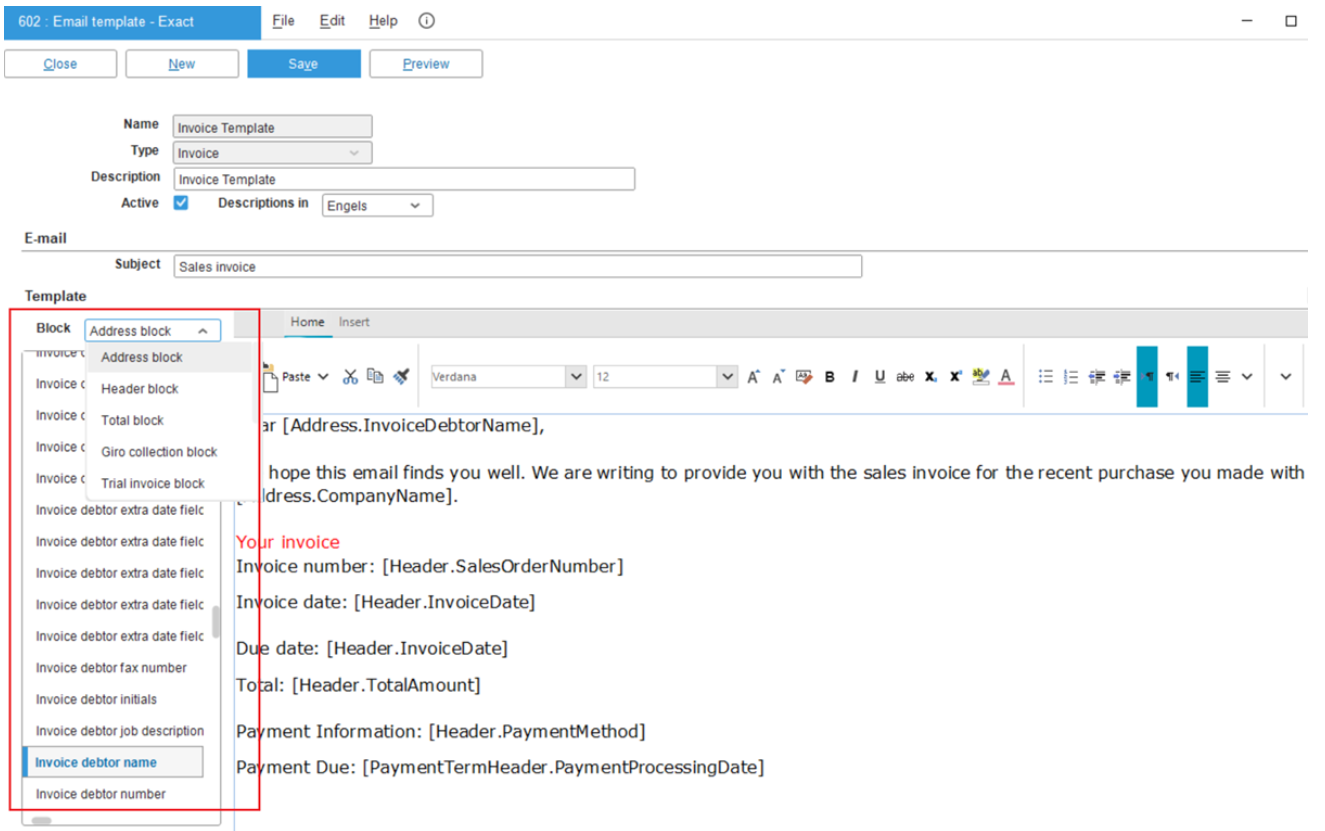Switch to the Insert ribbon tab
The image size is (1325, 831).
354,322
